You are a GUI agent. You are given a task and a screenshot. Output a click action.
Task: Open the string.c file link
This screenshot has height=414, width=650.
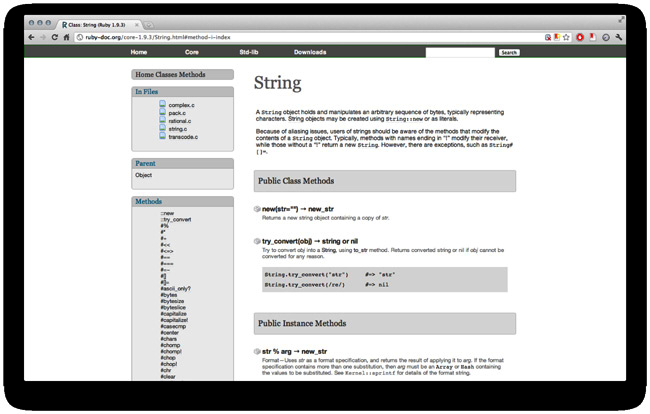pos(177,128)
